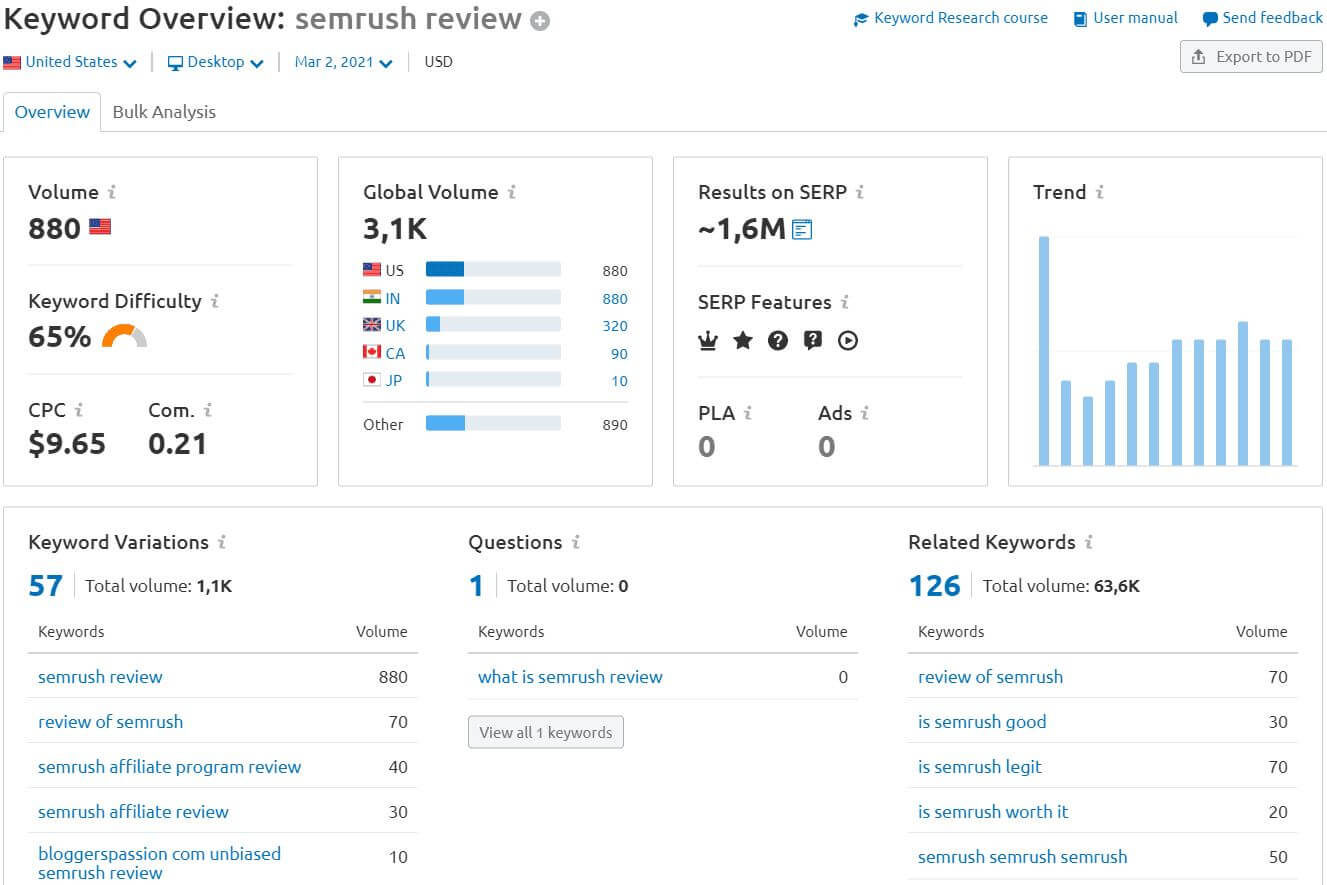Image resolution: width=1327 pixels, height=885 pixels.
Task: Click the Send feedback chat icon
Action: pos(1210,19)
